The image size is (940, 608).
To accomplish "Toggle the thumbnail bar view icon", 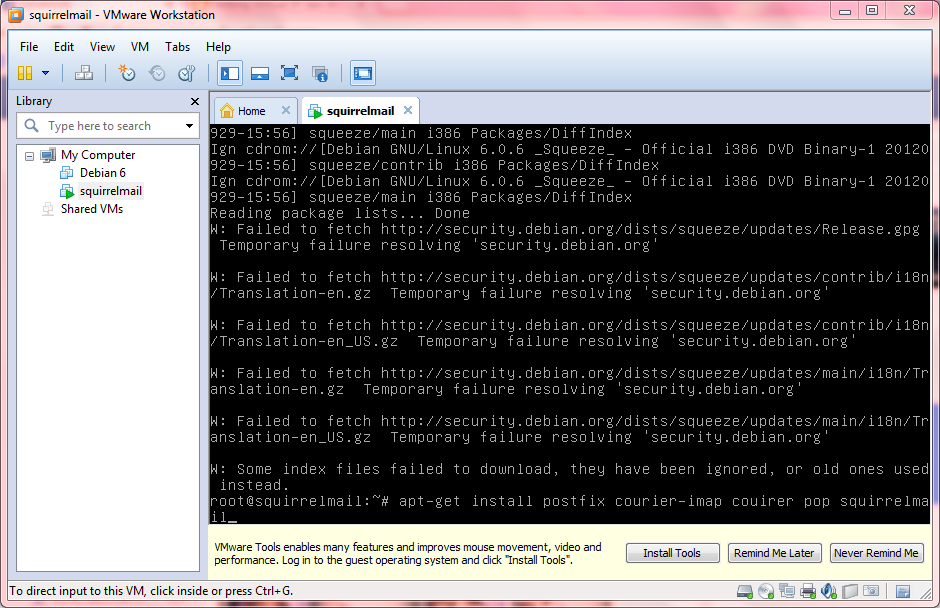I will (260, 73).
